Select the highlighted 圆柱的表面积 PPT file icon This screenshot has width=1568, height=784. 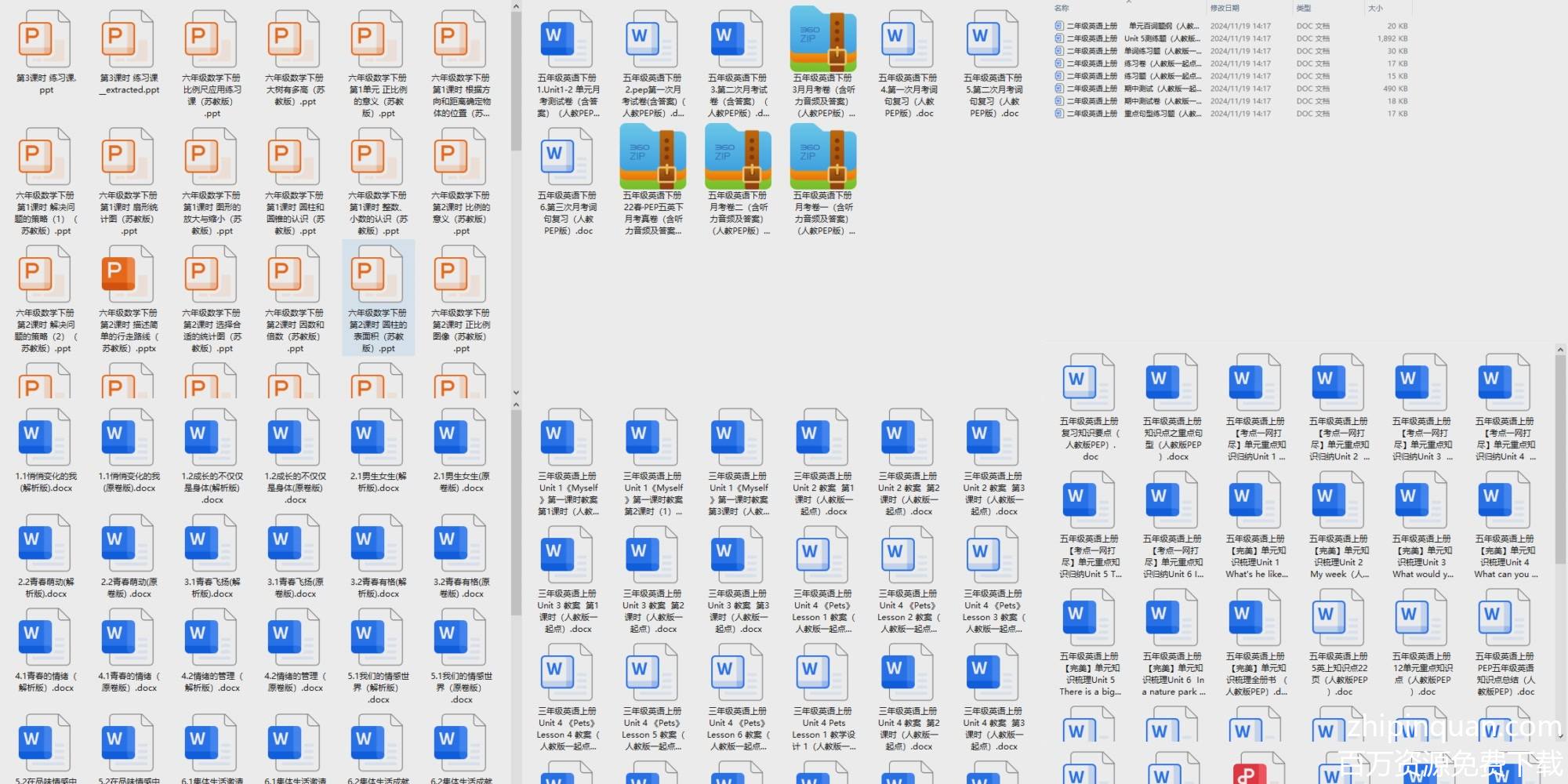click(378, 274)
